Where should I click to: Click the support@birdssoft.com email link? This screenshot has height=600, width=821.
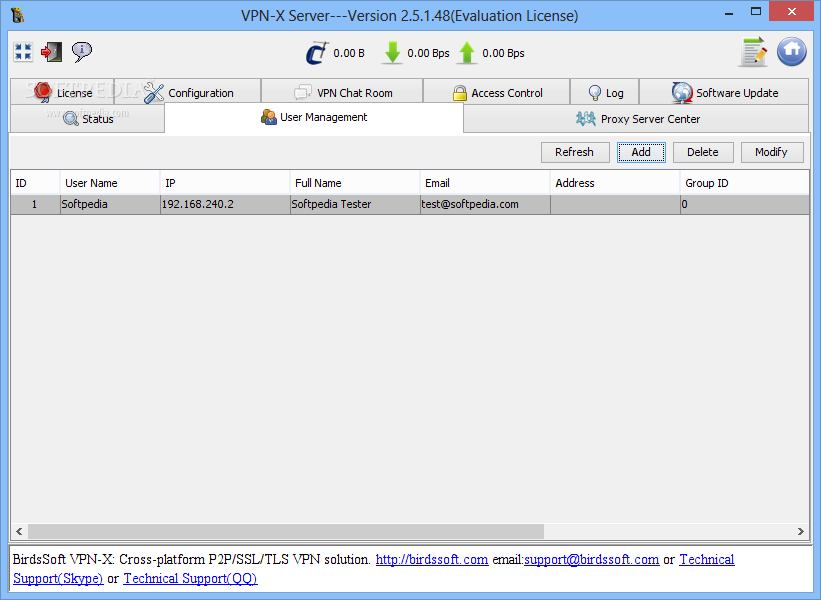pyautogui.click(x=592, y=560)
